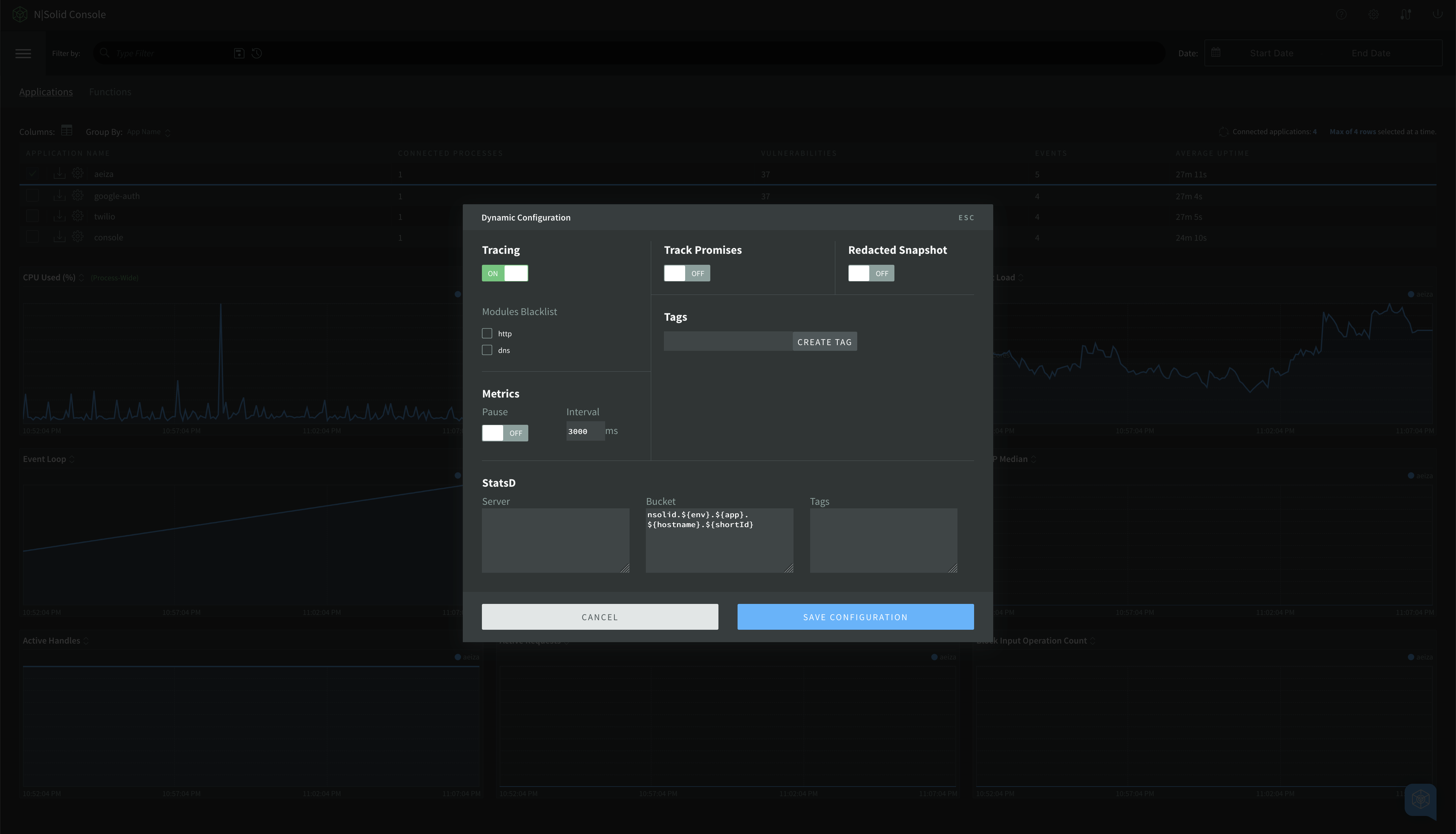Click the StatsD Bucket text area
The height and width of the screenshot is (834, 1456).
pos(720,540)
